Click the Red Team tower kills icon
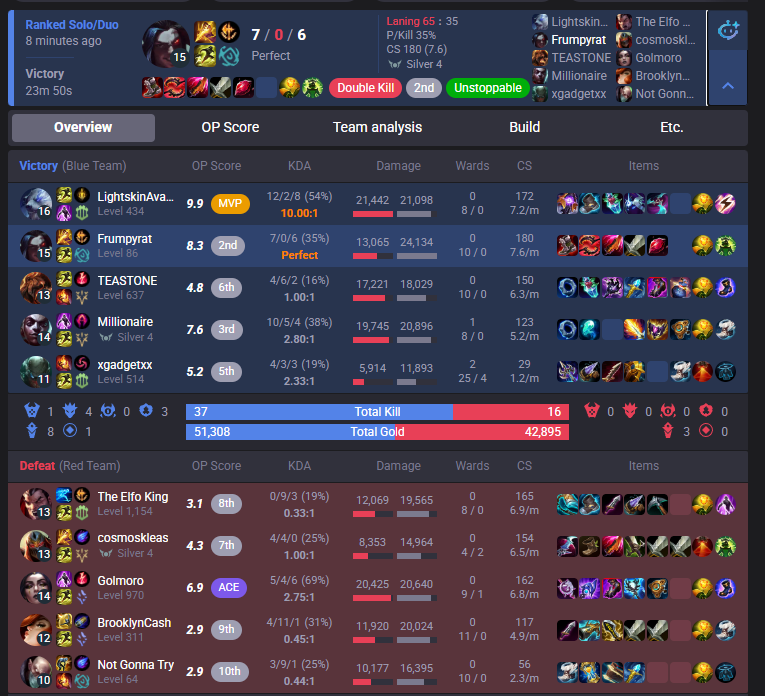The width and height of the screenshot is (765, 696). (x=667, y=431)
